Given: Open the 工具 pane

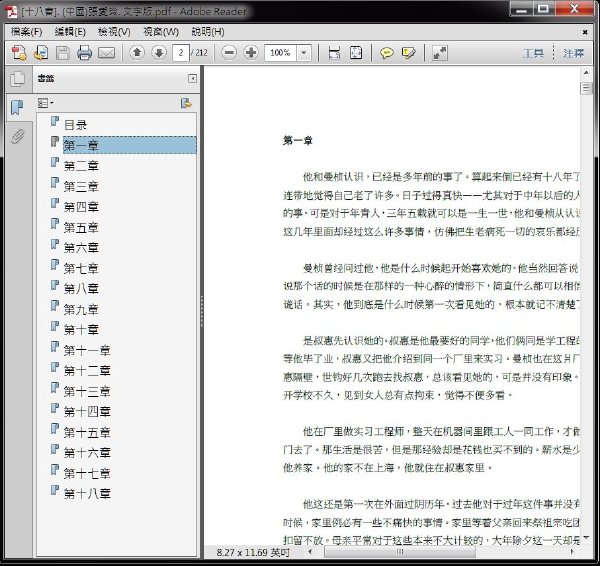Looking at the screenshot, I should click(x=533, y=53).
